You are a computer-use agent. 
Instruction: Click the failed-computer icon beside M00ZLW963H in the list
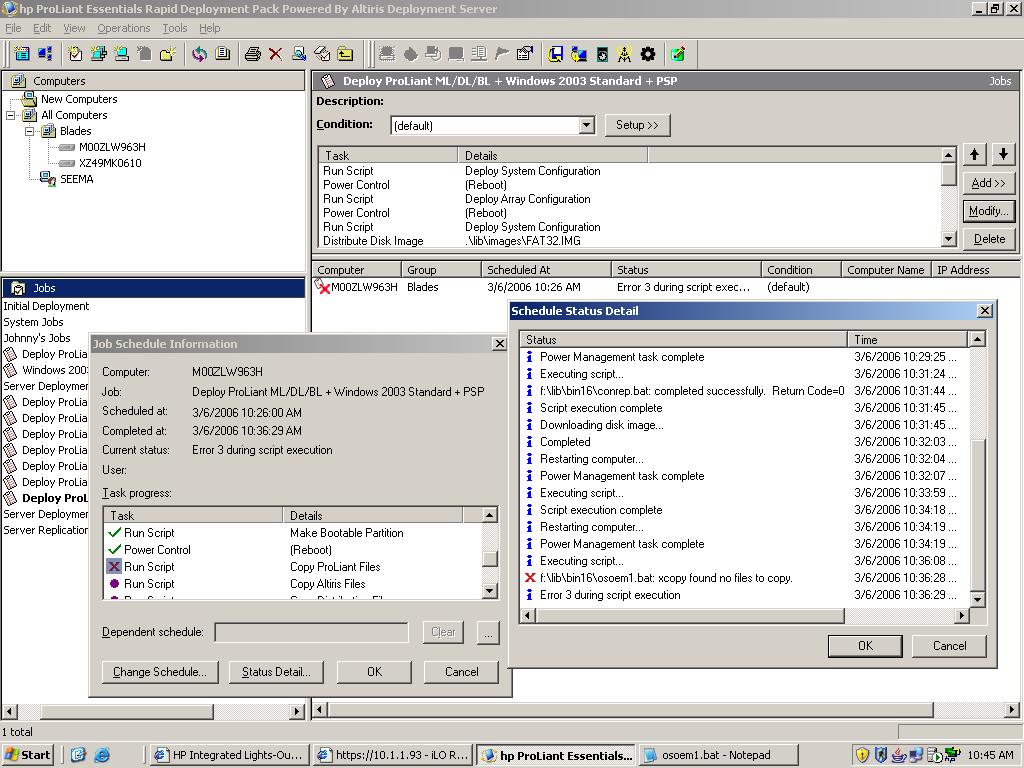[322, 287]
